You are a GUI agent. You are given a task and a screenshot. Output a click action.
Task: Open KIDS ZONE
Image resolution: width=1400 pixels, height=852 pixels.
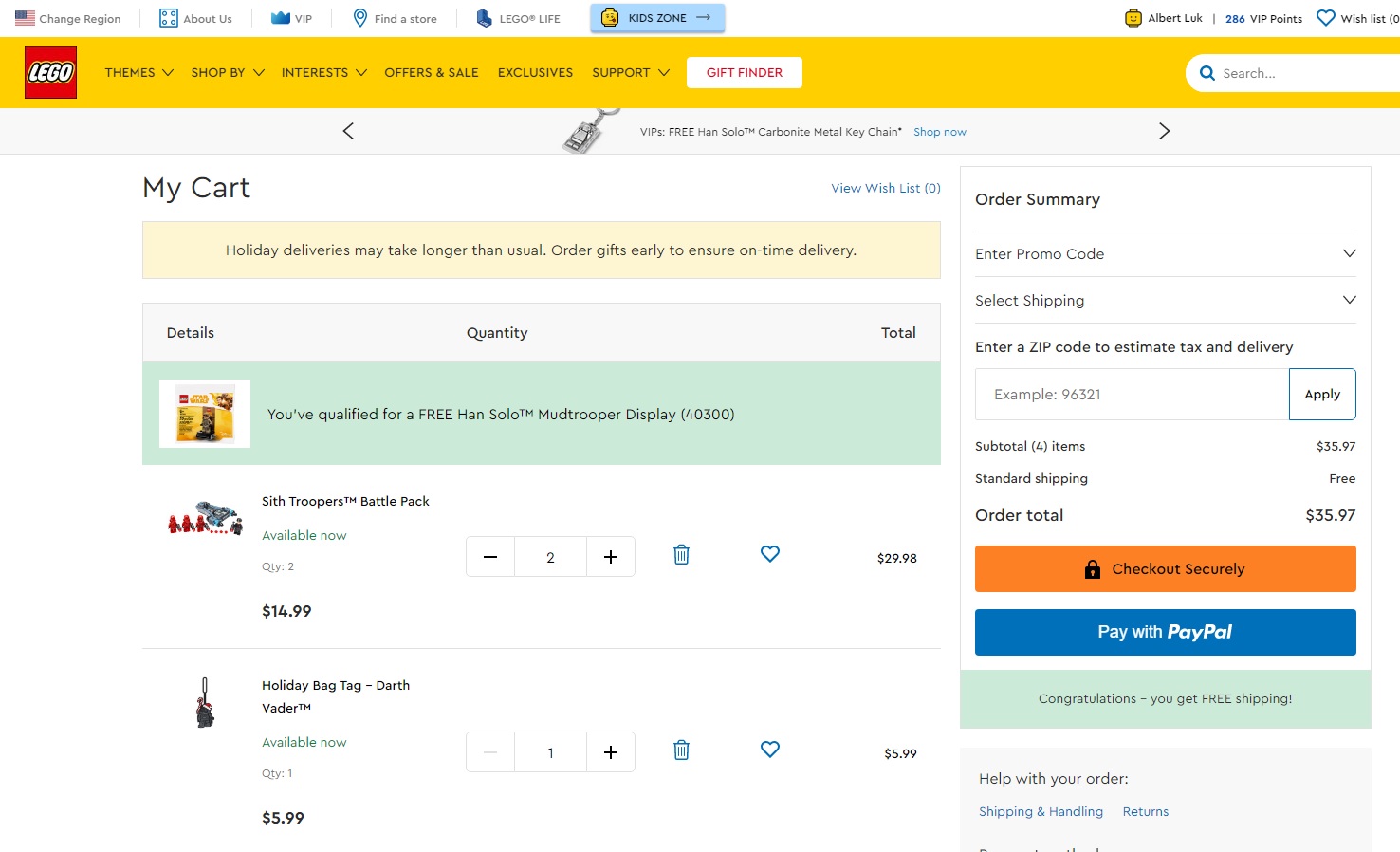click(x=657, y=18)
